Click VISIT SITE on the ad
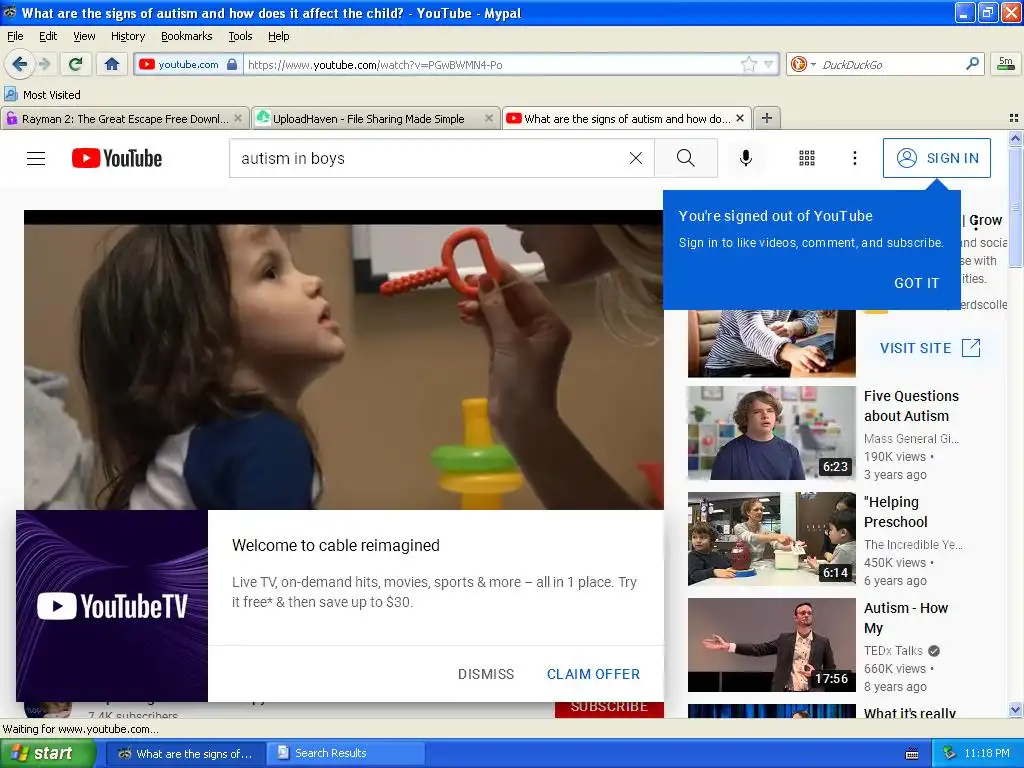This screenshot has width=1024, height=768. tap(930, 347)
